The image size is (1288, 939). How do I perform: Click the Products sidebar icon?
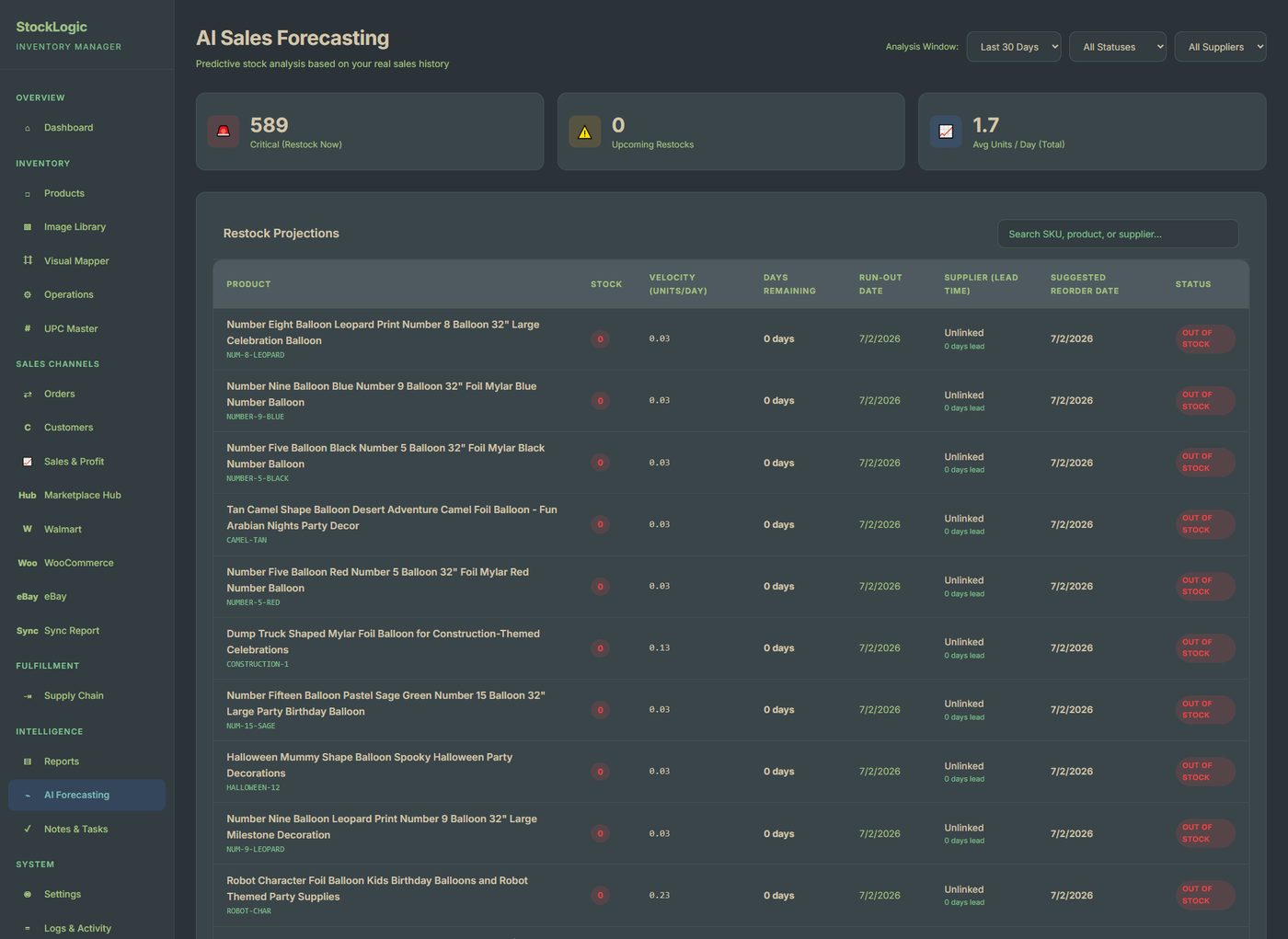pyautogui.click(x=28, y=194)
